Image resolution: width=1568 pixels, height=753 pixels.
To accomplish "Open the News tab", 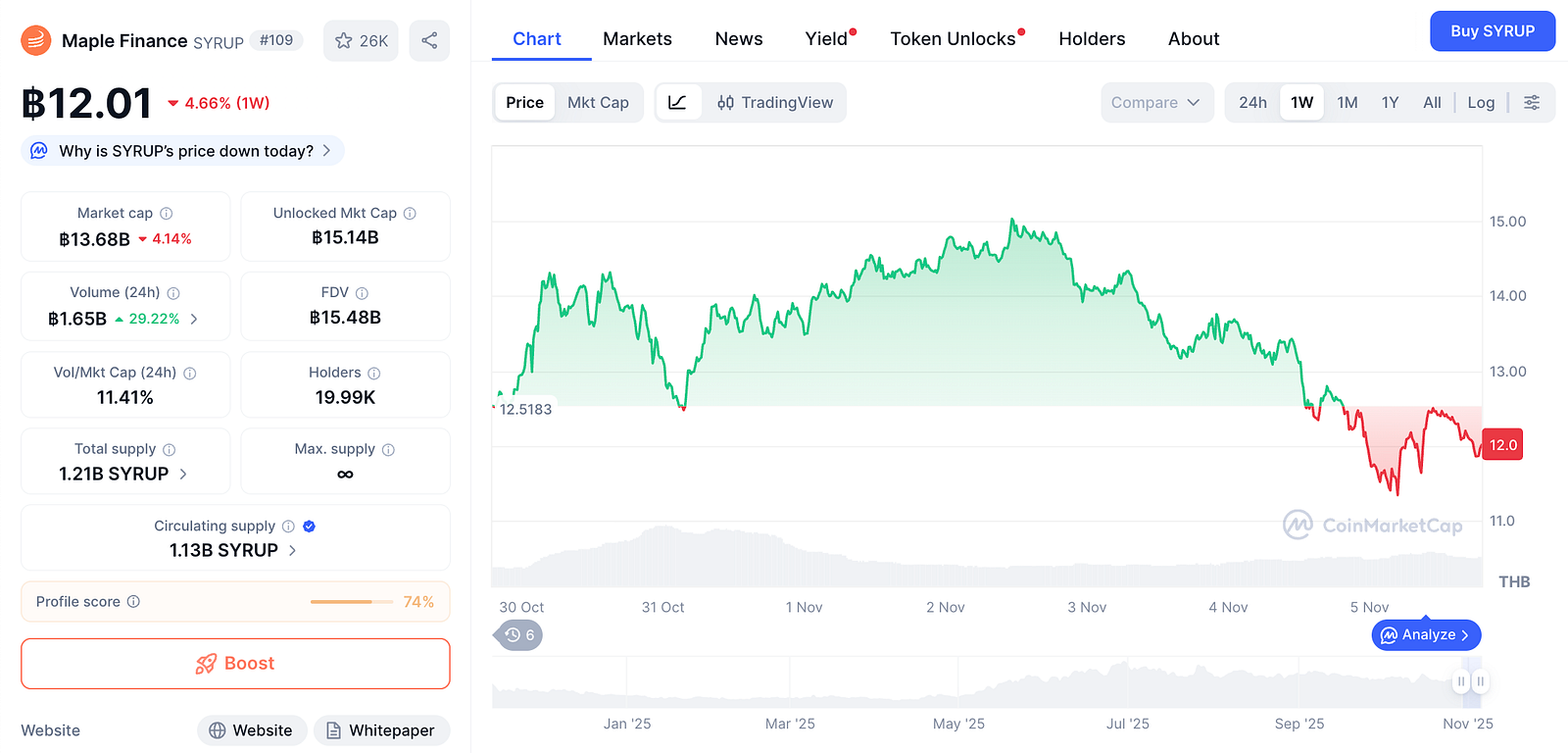I will 739,39.
